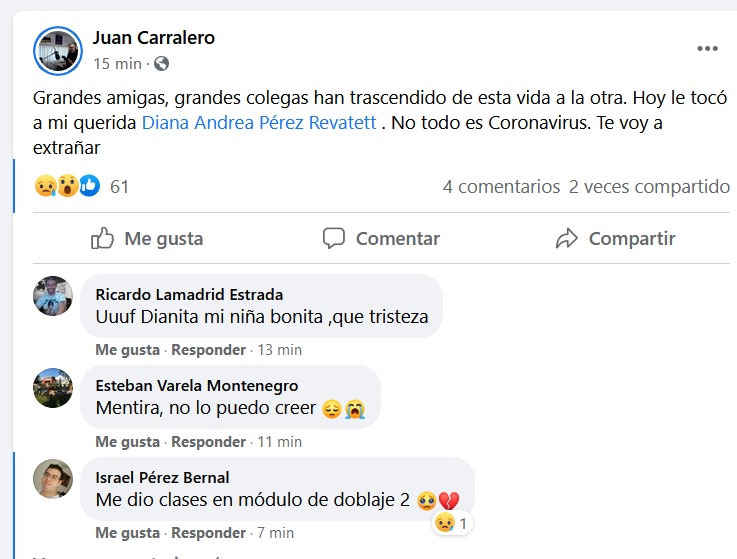The height and width of the screenshot is (559, 737).
Task: Open tagged profile Diana Andrea Pérez Revatett
Action: click(x=259, y=123)
